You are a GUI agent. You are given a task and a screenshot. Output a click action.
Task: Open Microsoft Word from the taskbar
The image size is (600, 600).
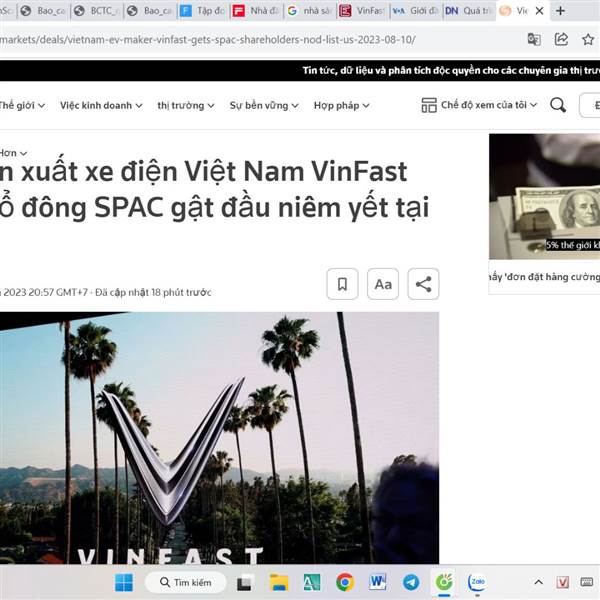click(378, 582)
